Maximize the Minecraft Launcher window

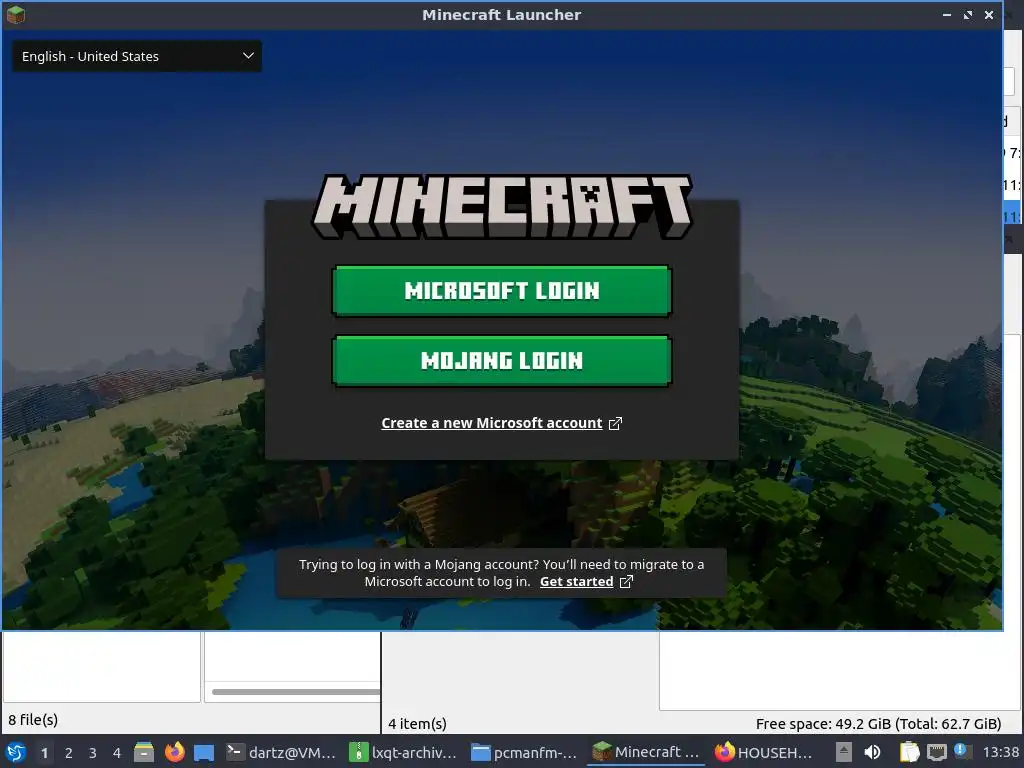tap(968, 14)
